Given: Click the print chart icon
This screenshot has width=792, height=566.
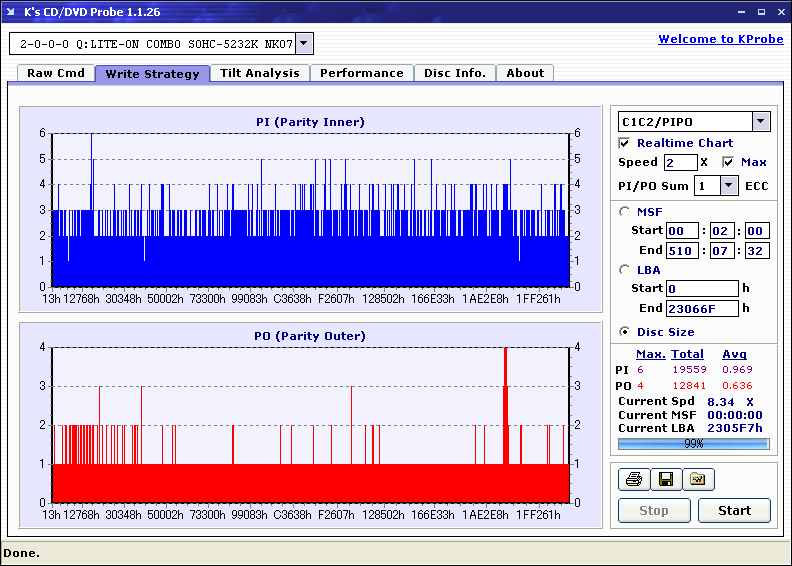Looking at the screenshot, I should 633,480.
